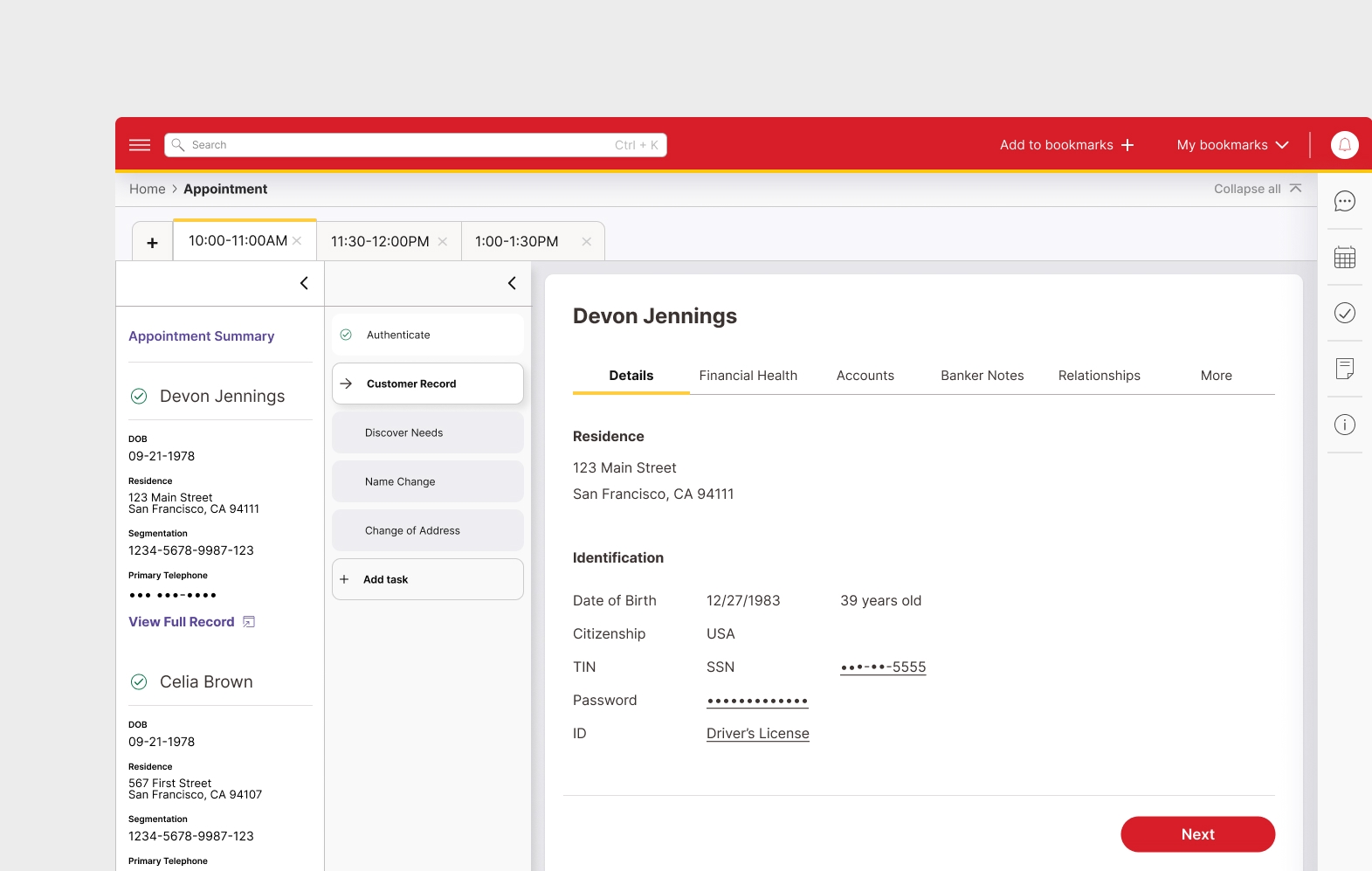Click Collapse all
The image size is (1372, 871).
[1257, 189]
